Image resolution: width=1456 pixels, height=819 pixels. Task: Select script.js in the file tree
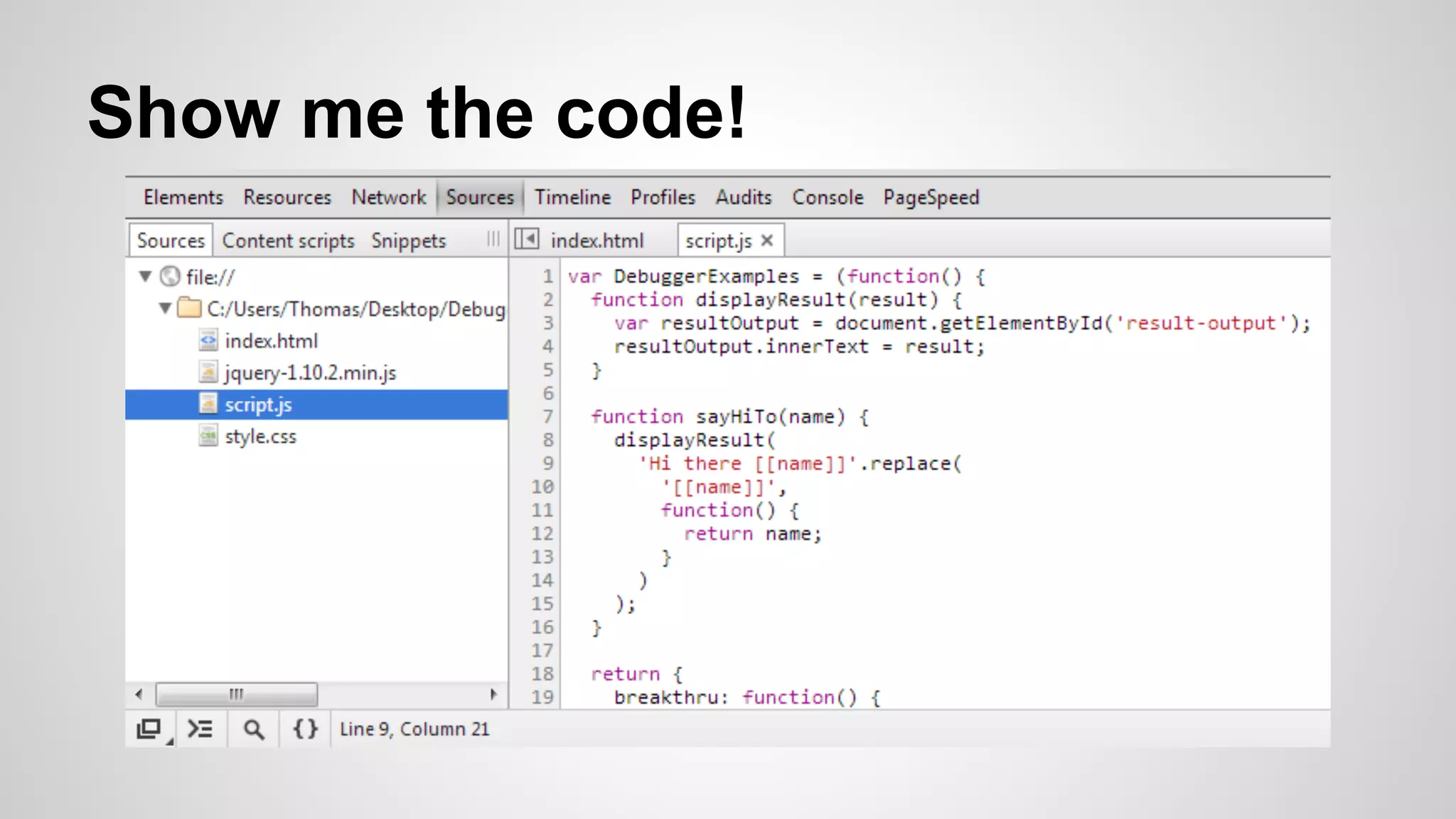click(316, 405)
